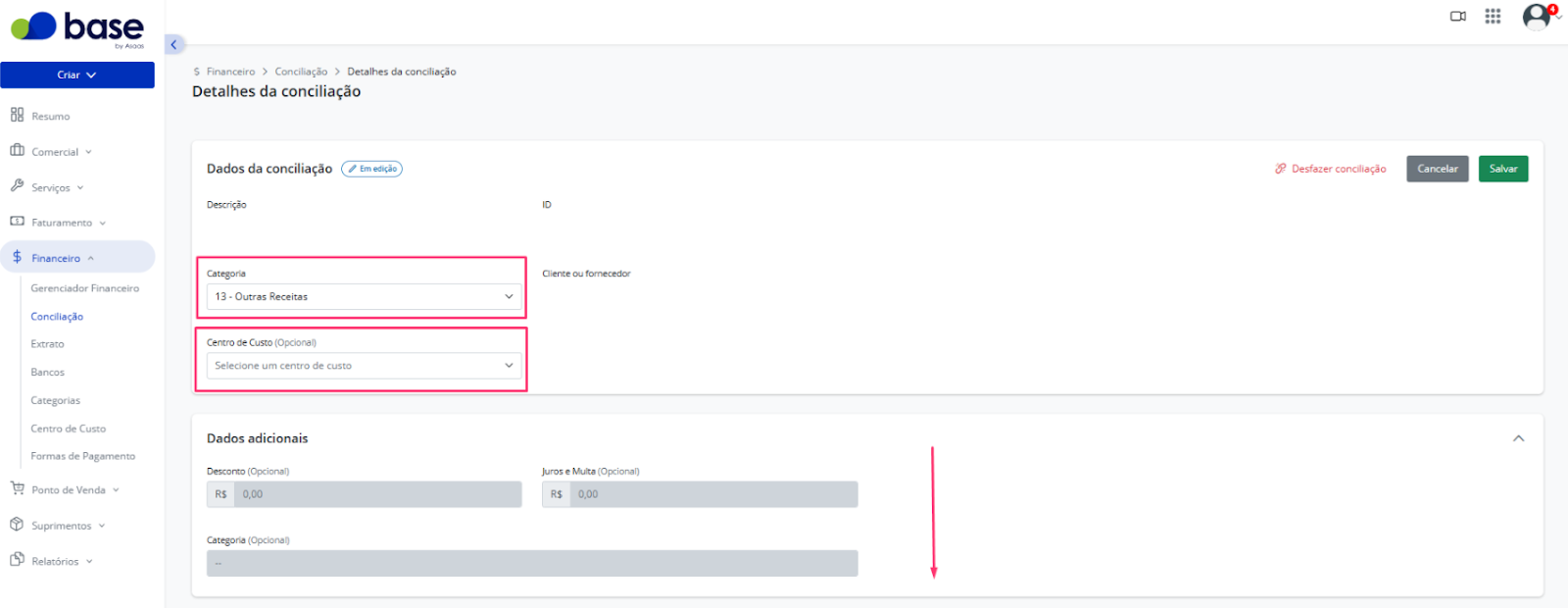Open Extrato in the sidebar

pyautogui.click(x=47, y=344)
